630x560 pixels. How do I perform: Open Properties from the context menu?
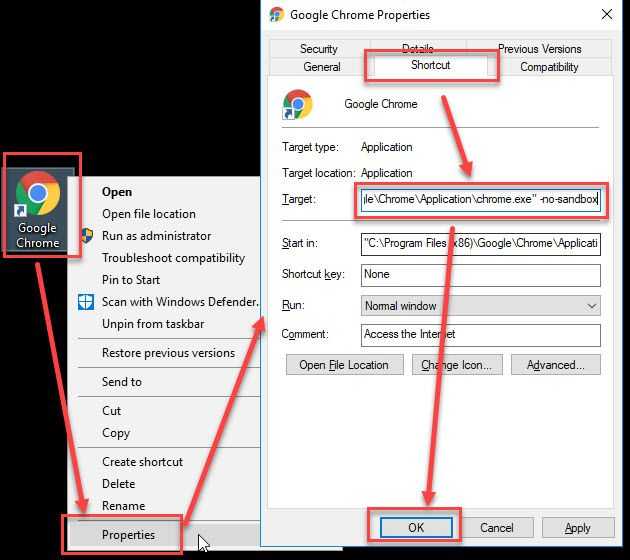coord(165,535)
